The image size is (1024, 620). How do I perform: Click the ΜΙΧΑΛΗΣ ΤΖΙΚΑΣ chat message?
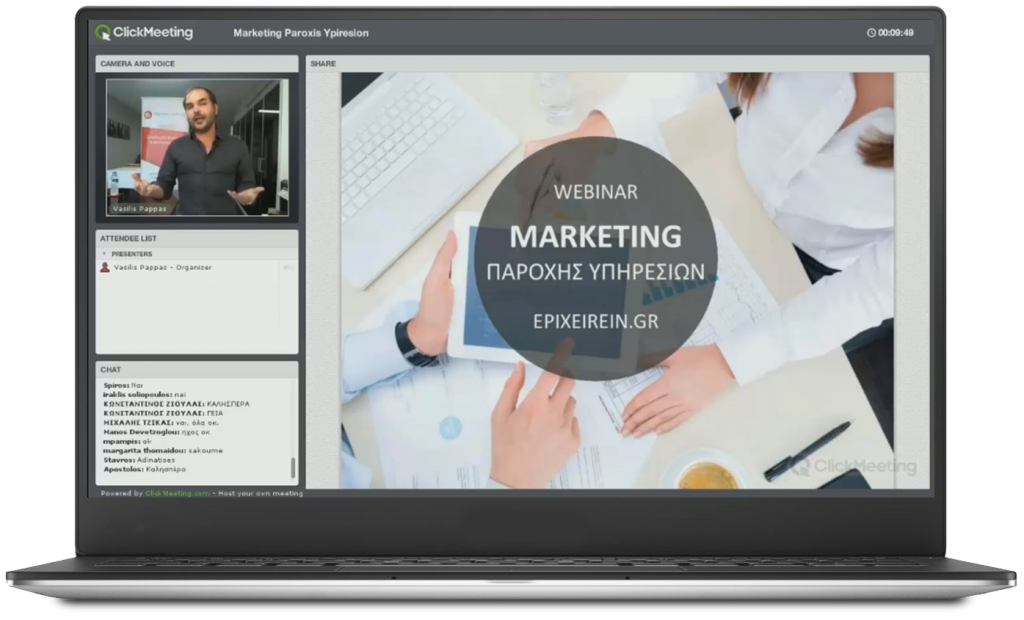tap(161, 423)
